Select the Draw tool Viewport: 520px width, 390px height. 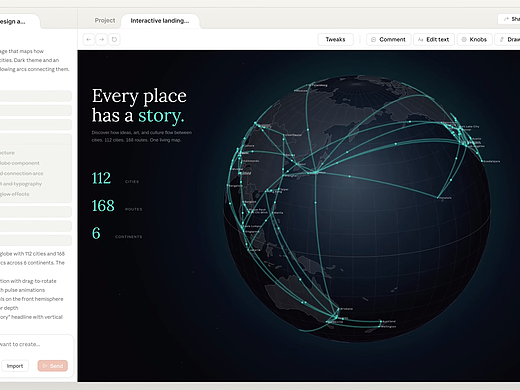point(508,39)
